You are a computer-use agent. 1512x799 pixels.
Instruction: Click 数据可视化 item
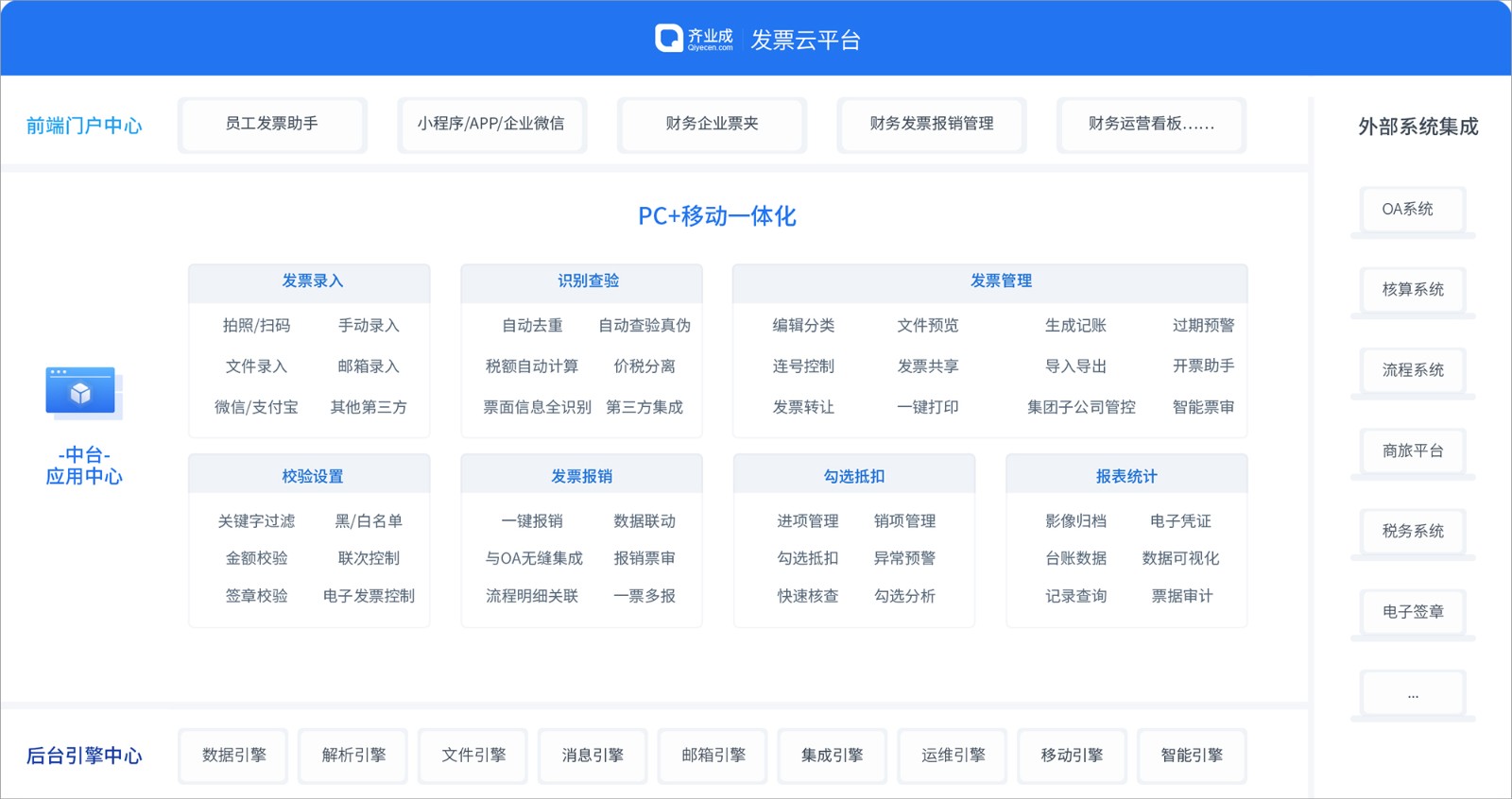click(x=1180, y=558)
